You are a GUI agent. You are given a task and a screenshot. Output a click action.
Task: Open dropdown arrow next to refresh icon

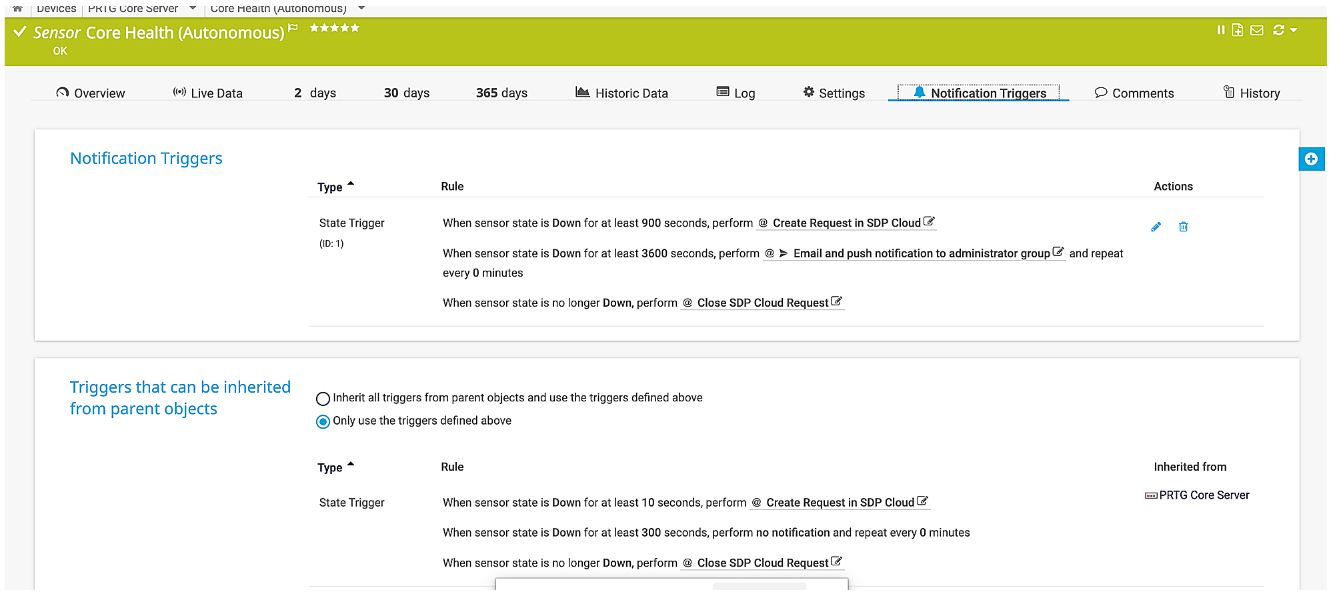[x=1294, y=30]
